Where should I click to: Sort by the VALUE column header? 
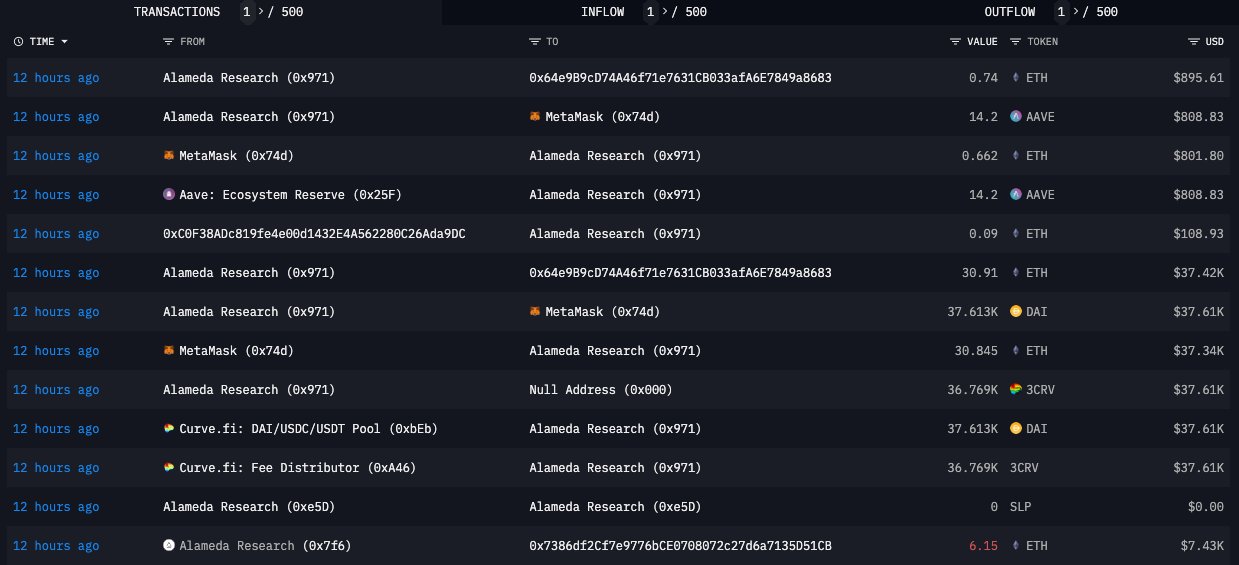coord(982,42)
